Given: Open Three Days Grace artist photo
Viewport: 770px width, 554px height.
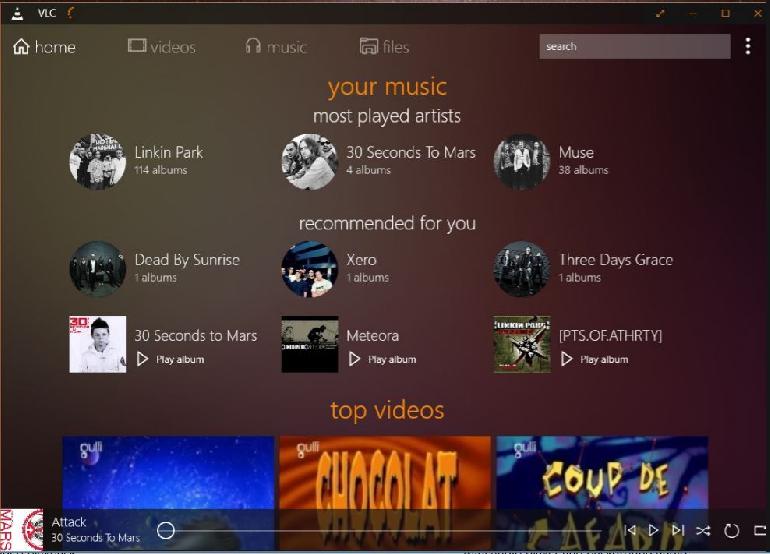Looking at the screenshot, I should coord(522,269).
